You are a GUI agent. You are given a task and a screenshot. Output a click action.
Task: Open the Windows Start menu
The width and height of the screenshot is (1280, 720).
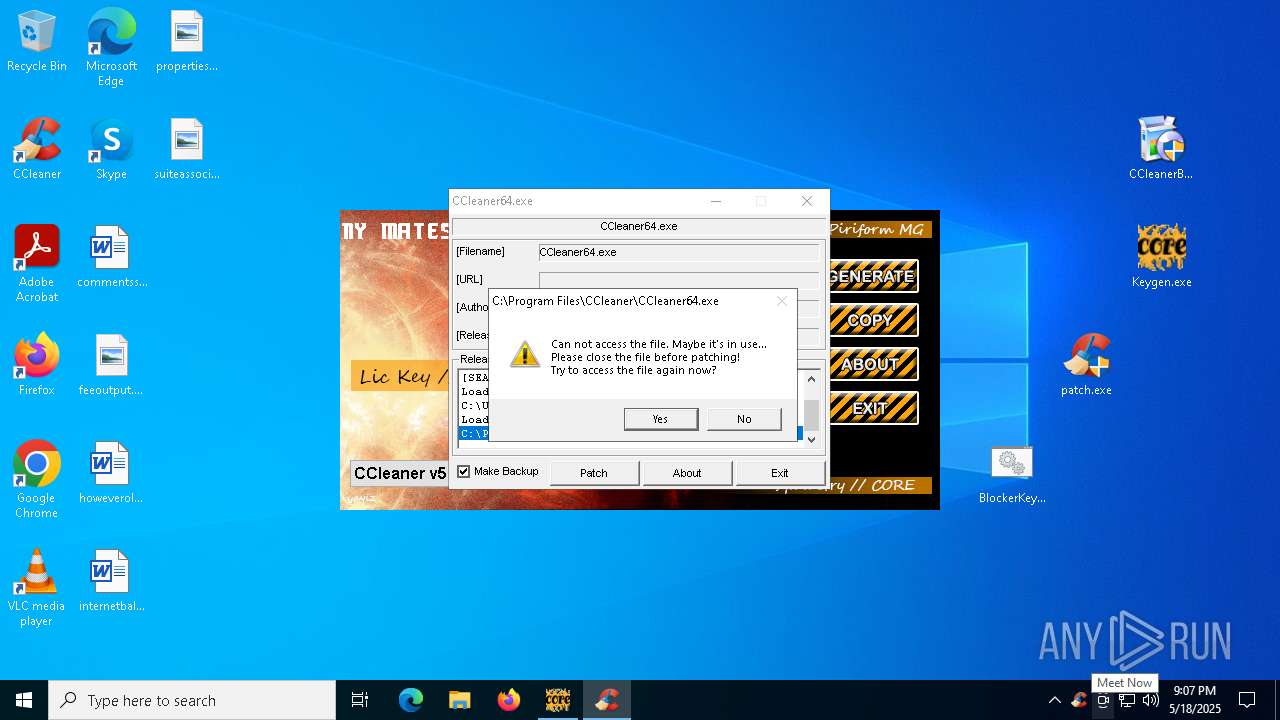24,700
